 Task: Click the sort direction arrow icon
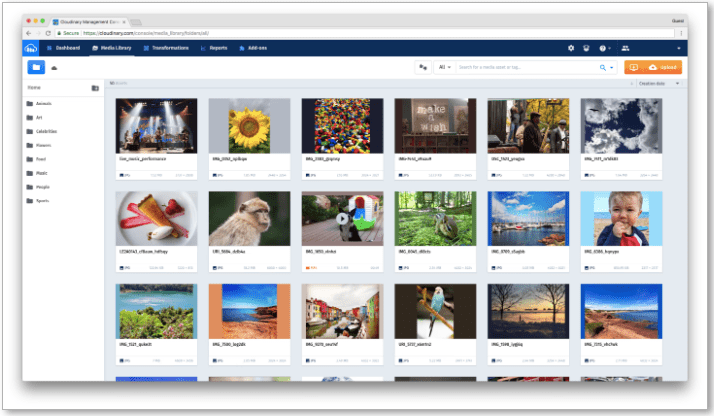[x=632, y=84]
